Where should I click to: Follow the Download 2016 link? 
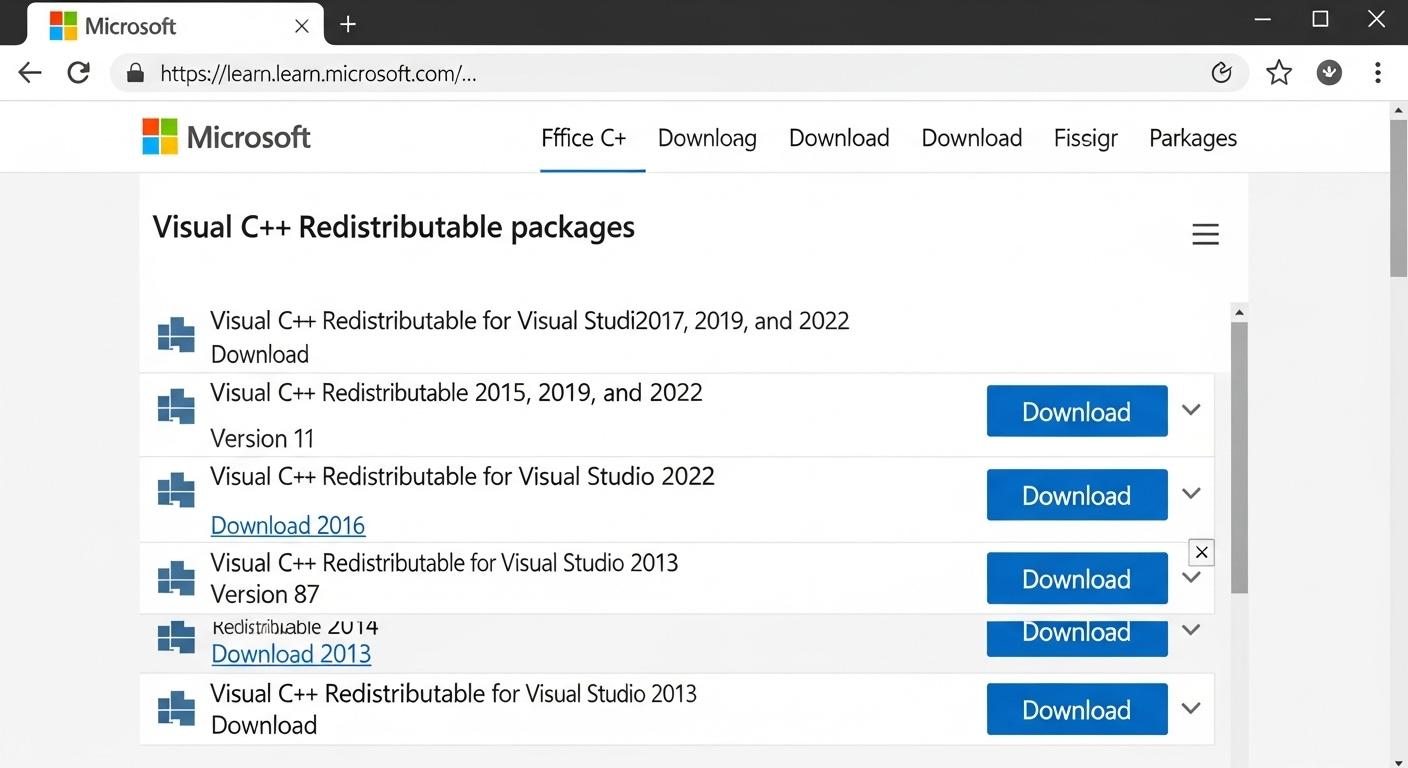click(x=288, y=525)
